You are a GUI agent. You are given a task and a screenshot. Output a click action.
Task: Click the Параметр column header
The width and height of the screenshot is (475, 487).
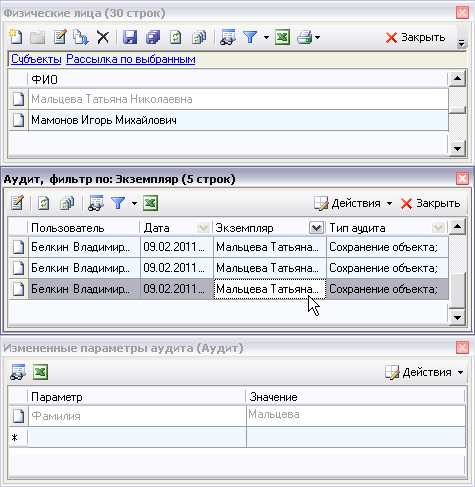click(x=137, y=397)
